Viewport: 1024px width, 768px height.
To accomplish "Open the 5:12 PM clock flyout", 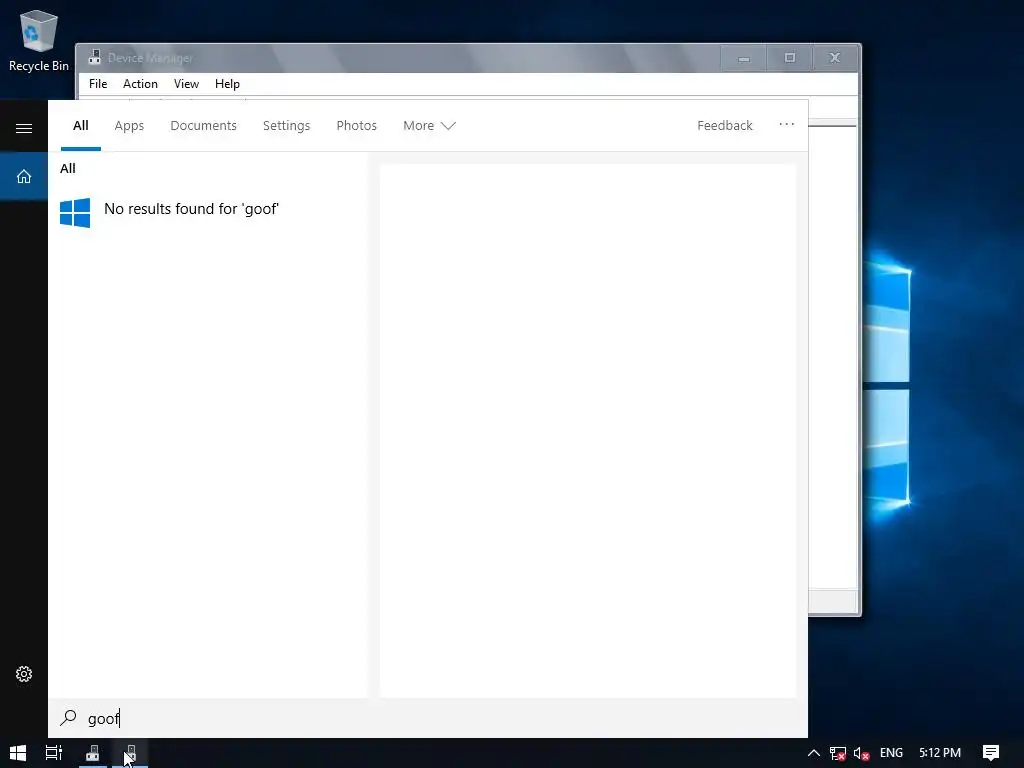I will click(x=940, y=753).
